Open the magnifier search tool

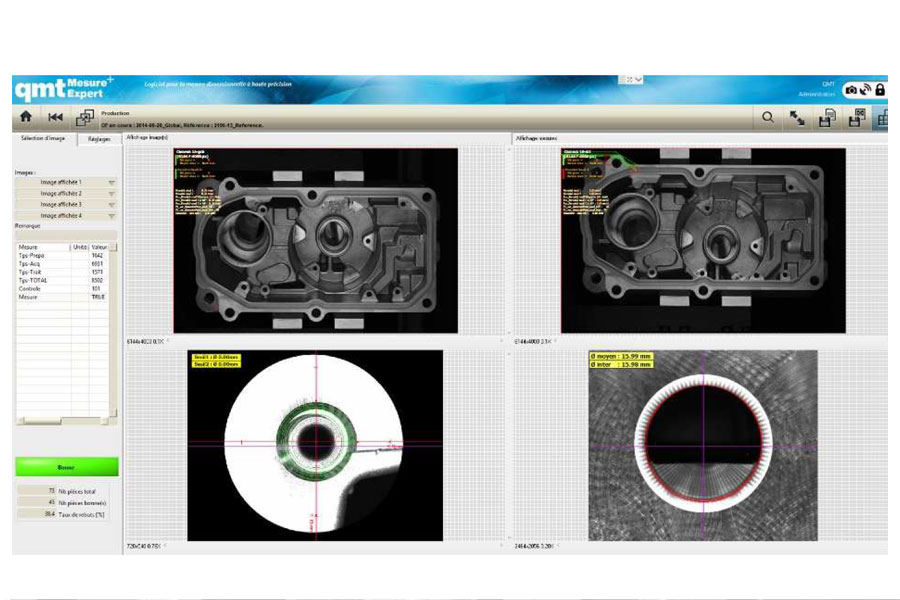click(x=767, y=118)
